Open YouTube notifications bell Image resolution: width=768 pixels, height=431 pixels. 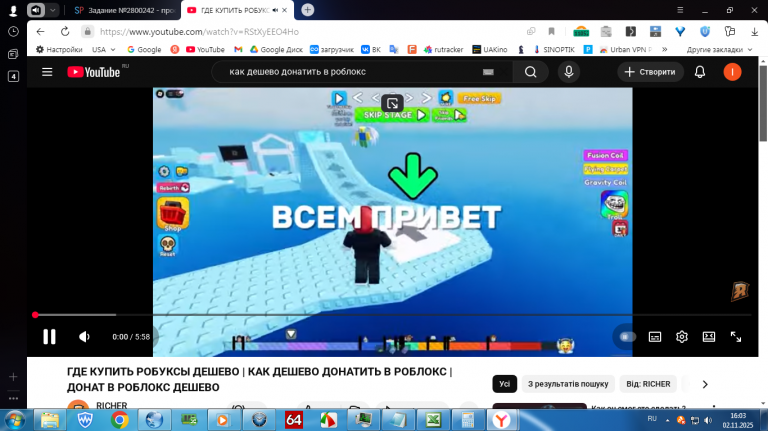tap(700, 72)
